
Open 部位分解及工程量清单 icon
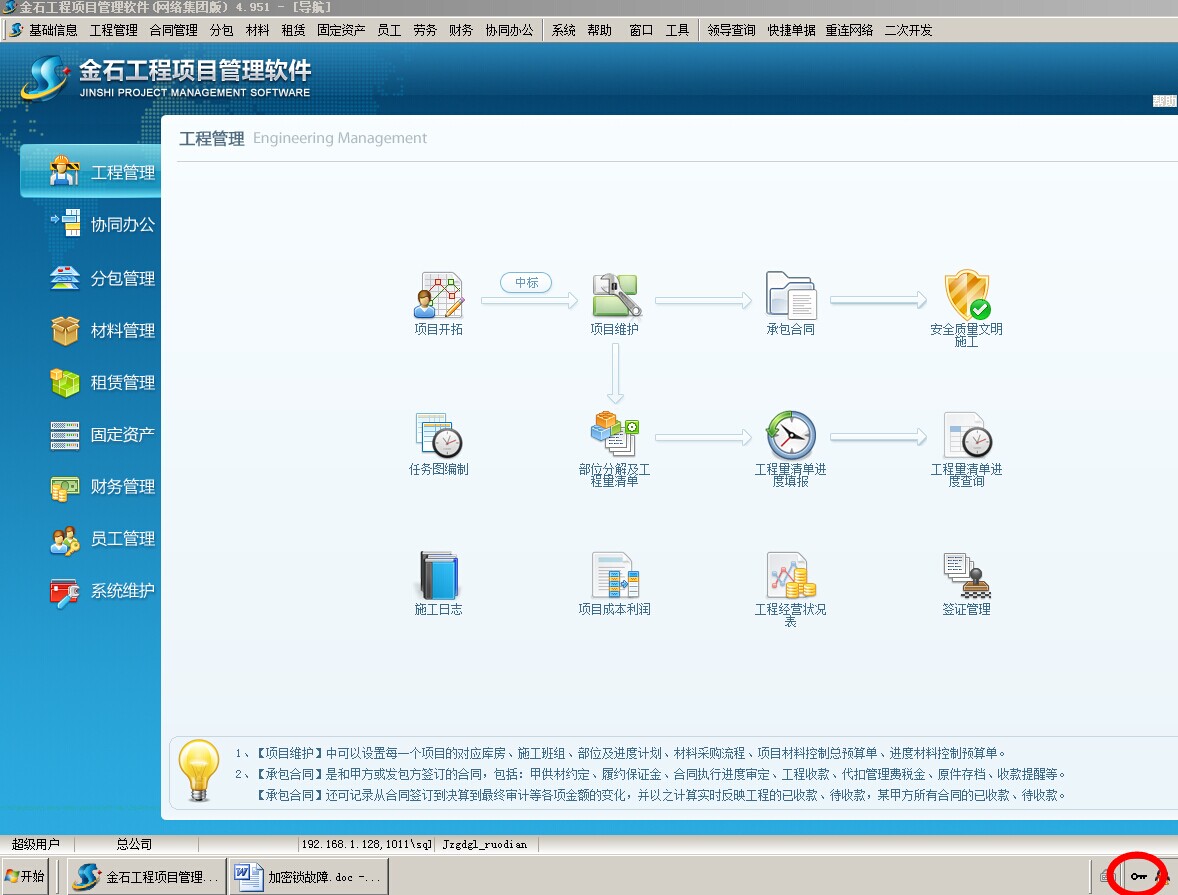[x=615, y=436]
